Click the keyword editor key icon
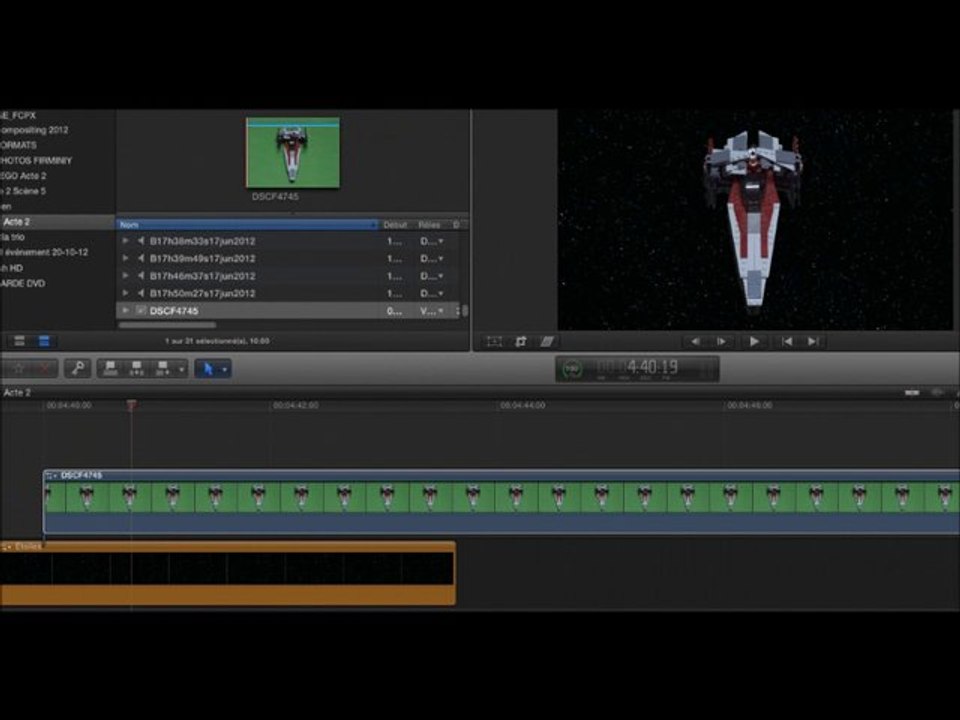The height and width of the screenshot is (720, 960). click(x=78, y=368)
